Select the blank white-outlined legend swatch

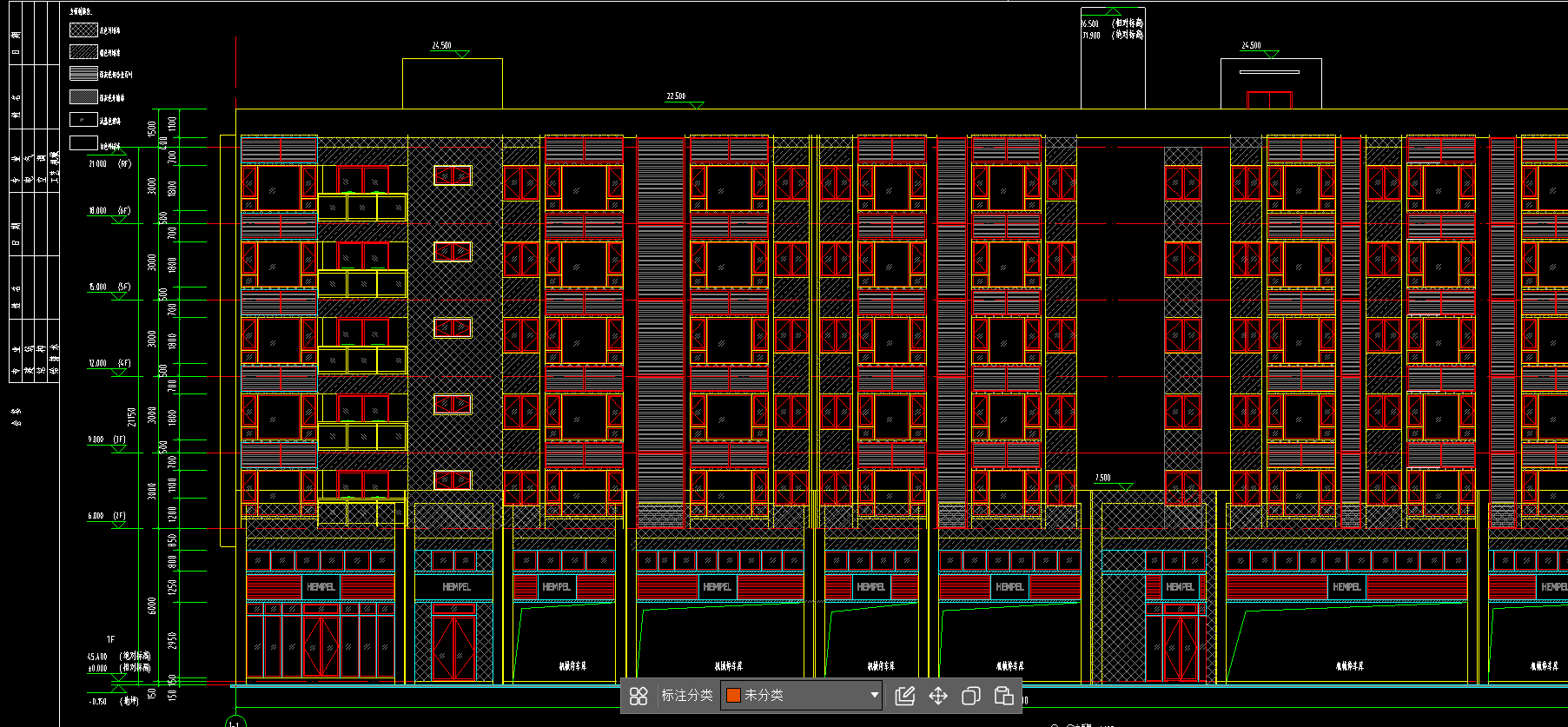(83, 142)
